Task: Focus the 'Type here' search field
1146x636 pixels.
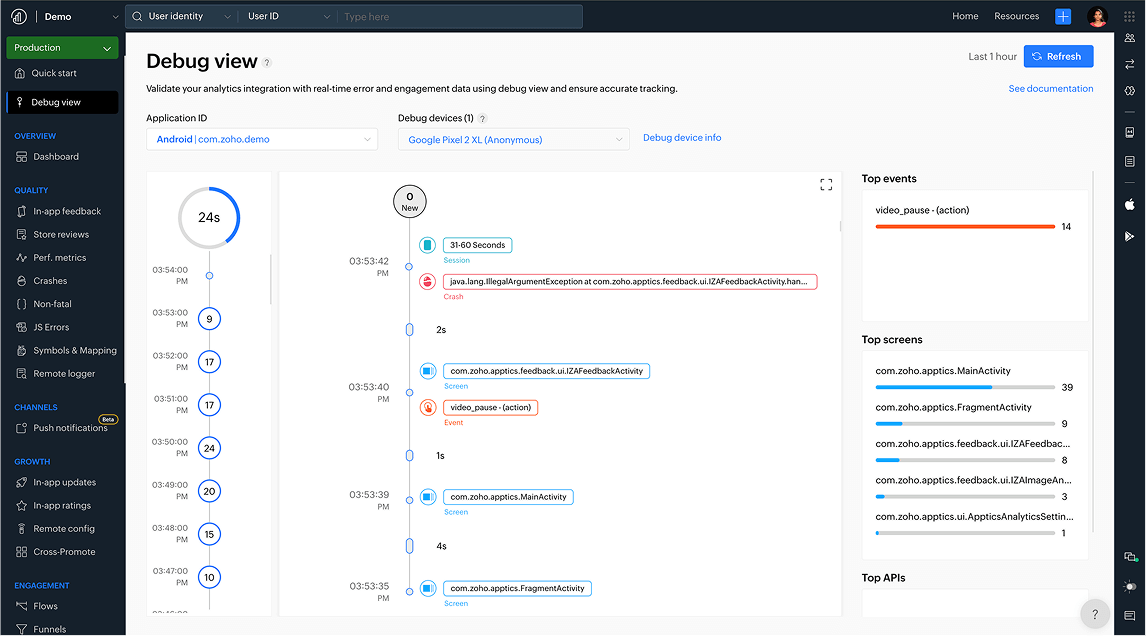Action: [460, 16]
